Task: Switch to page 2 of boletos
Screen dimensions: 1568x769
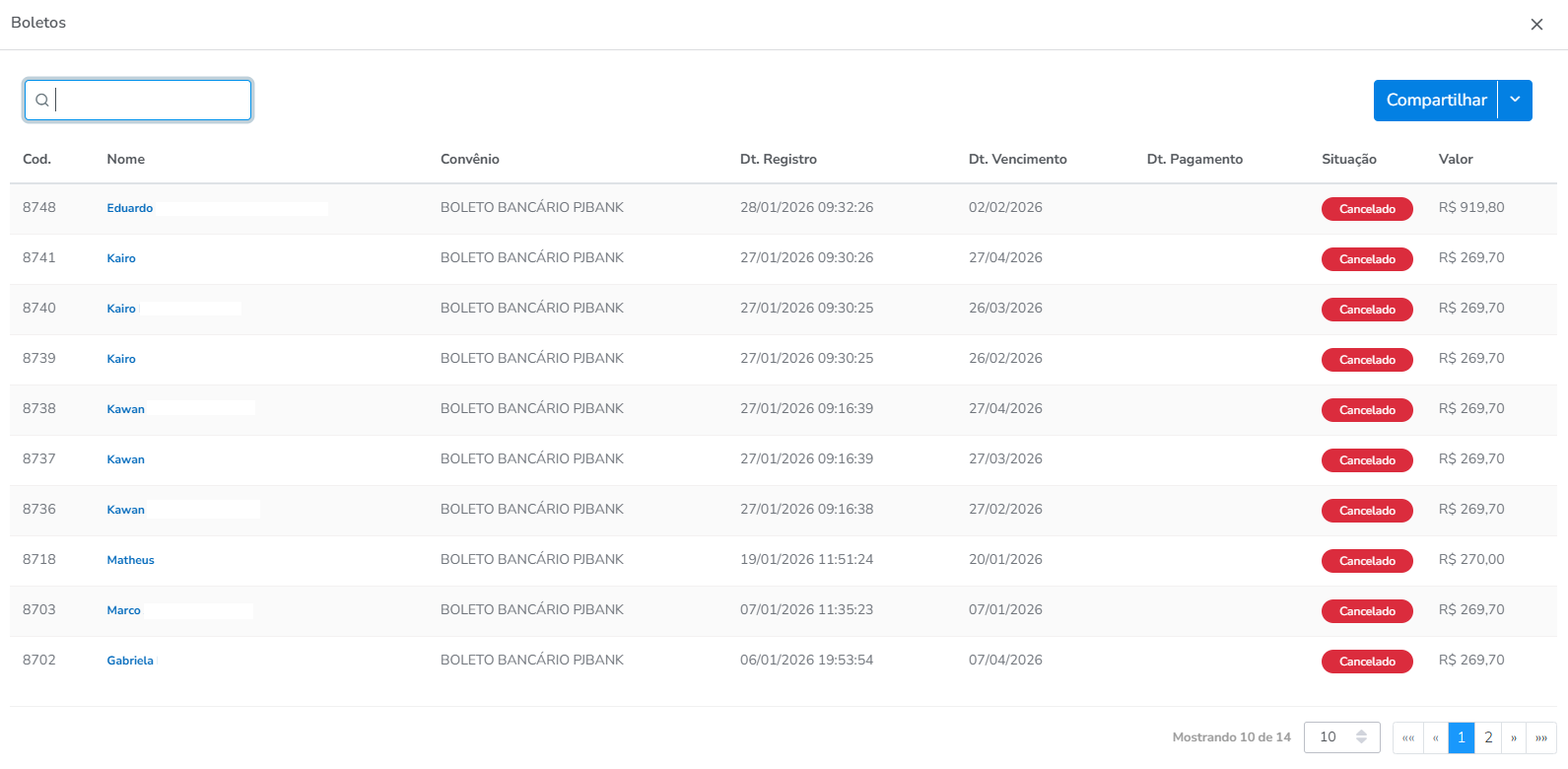Action: click(1488, 737)
